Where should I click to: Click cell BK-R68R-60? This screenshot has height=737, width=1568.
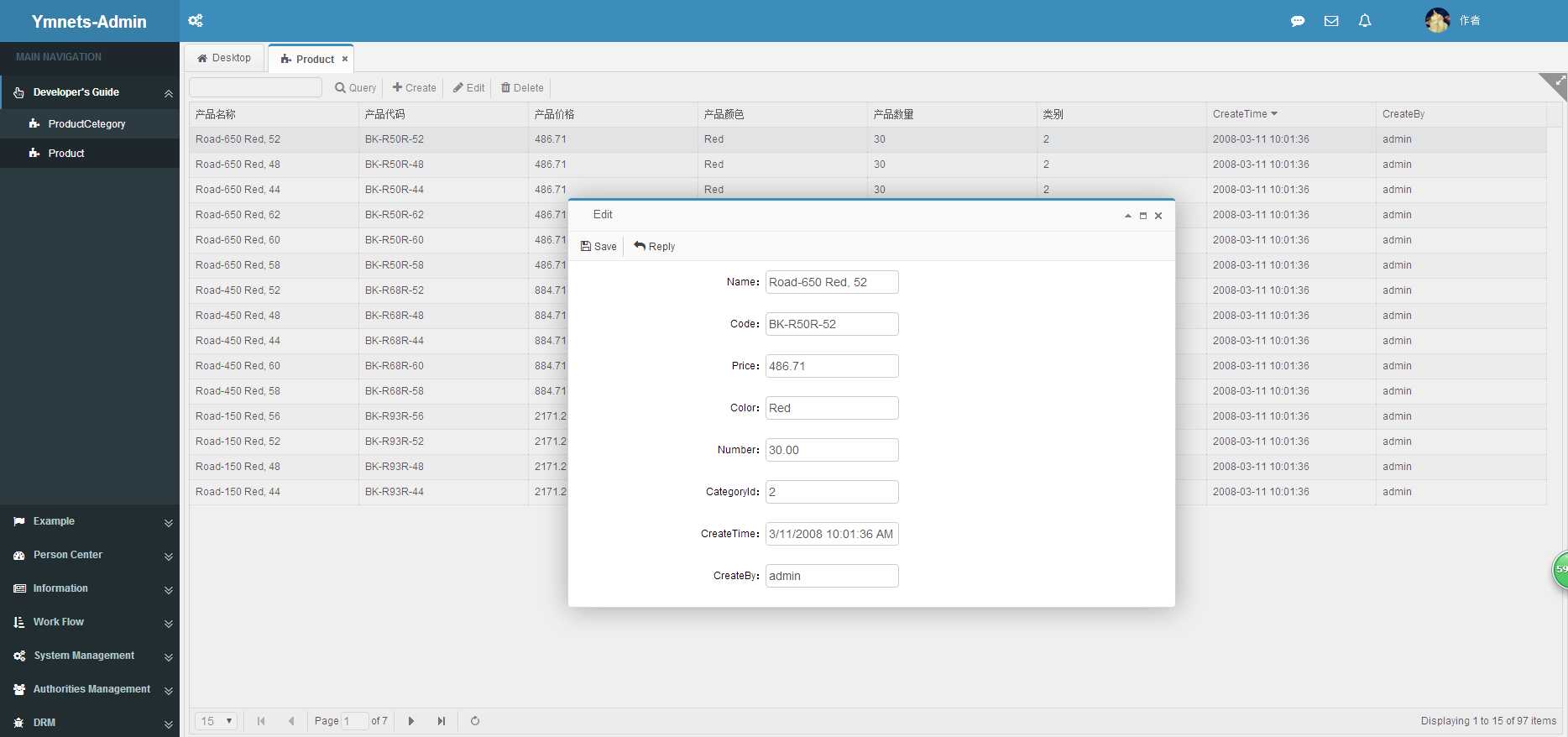(443, 366)
